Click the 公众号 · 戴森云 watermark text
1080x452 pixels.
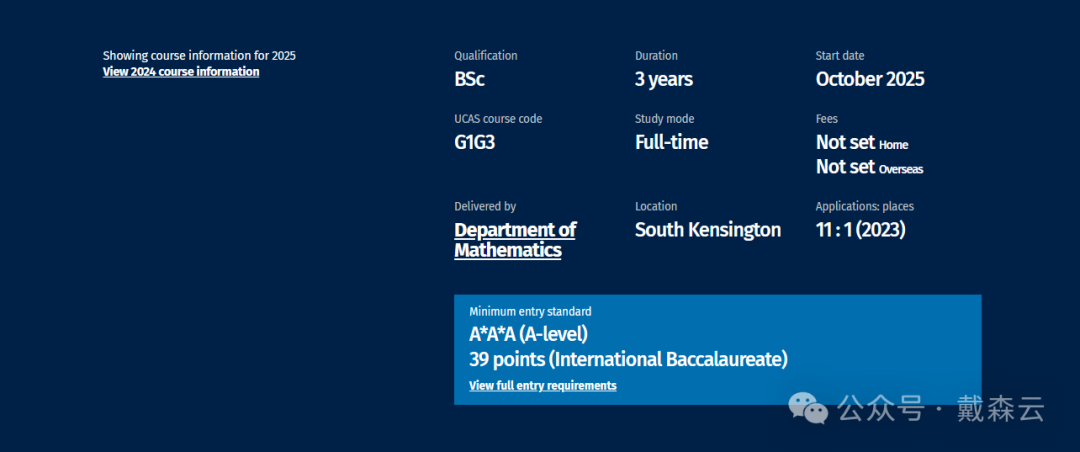(x=940, y=408)
